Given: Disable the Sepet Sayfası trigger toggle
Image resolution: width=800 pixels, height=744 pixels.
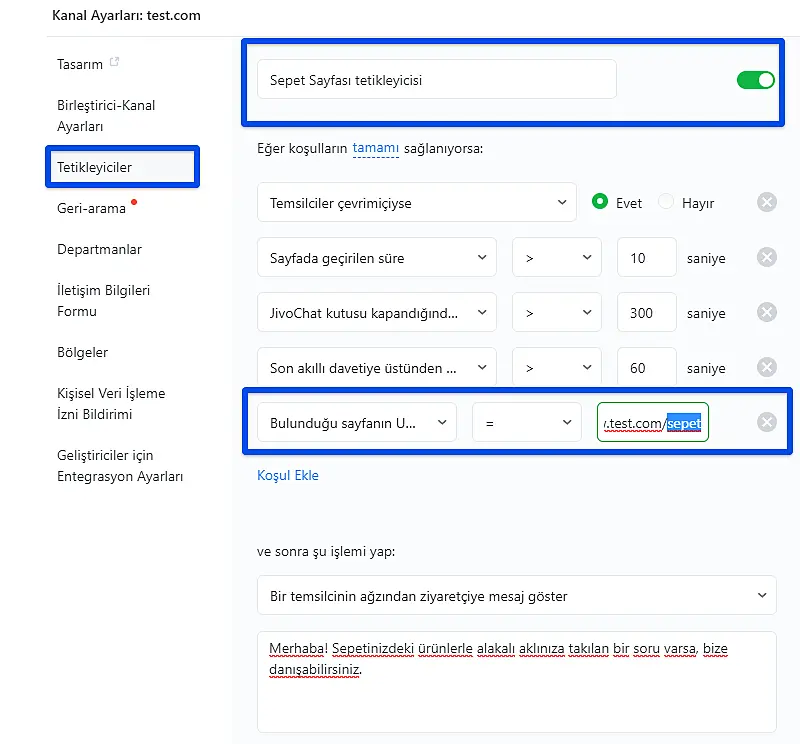Looking at the screenshot, I should coord(755,80).
